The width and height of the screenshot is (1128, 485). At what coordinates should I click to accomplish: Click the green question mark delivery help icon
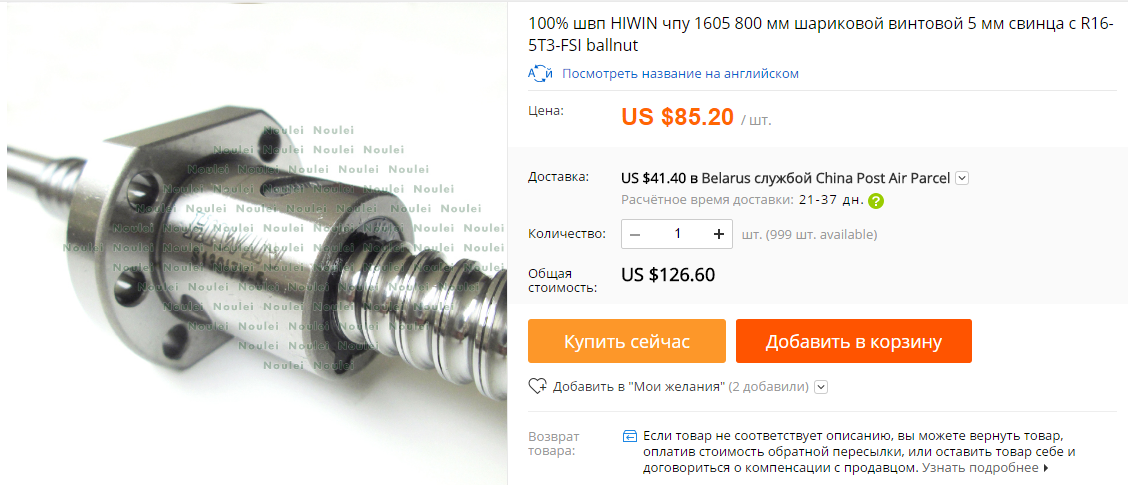click(875, 201)
